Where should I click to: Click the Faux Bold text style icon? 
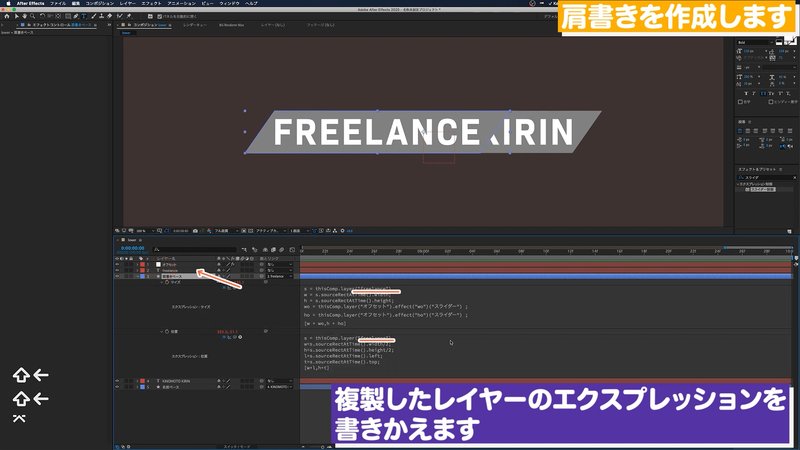746,93
